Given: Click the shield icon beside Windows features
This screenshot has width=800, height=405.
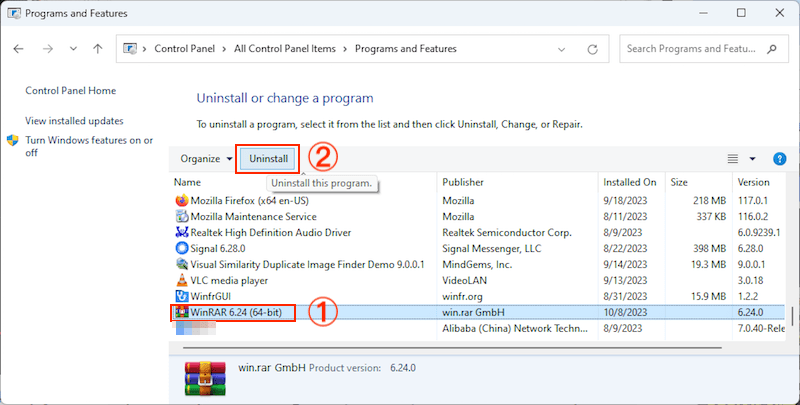Looking at the screenshot, I should 13,140.
